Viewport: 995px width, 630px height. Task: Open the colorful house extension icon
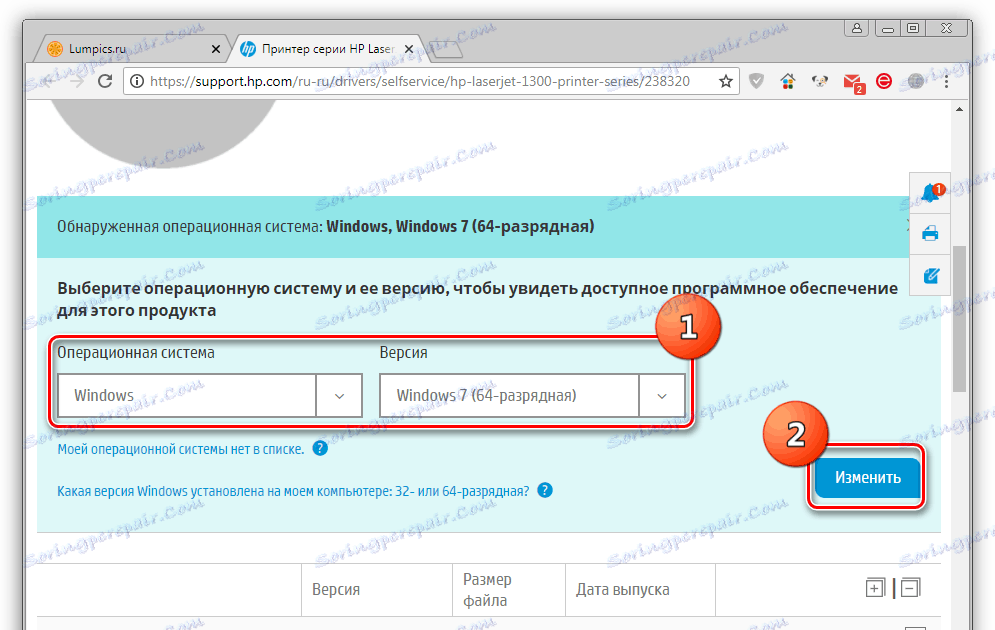787,81
